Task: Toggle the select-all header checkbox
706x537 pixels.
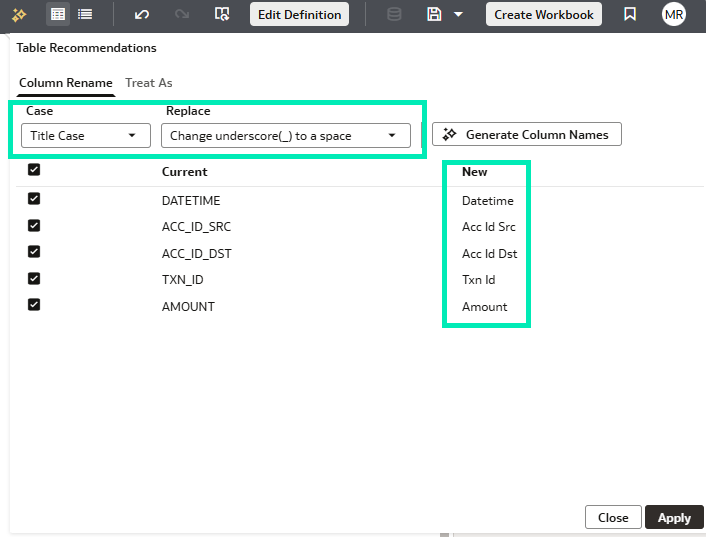Action: 34,170
